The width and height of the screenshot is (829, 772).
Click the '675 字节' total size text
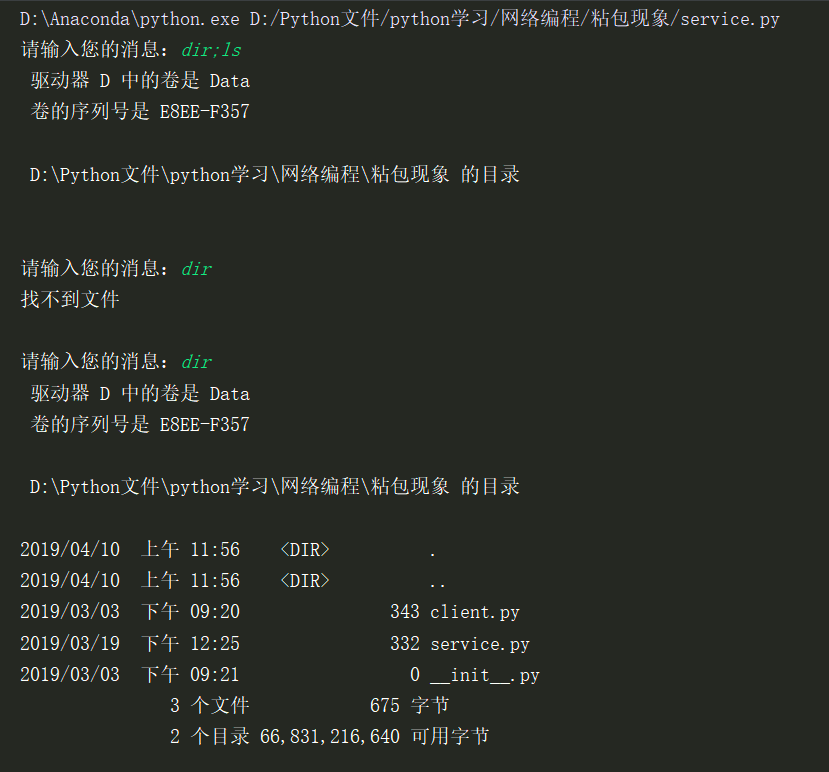click(x=409, y=705)
